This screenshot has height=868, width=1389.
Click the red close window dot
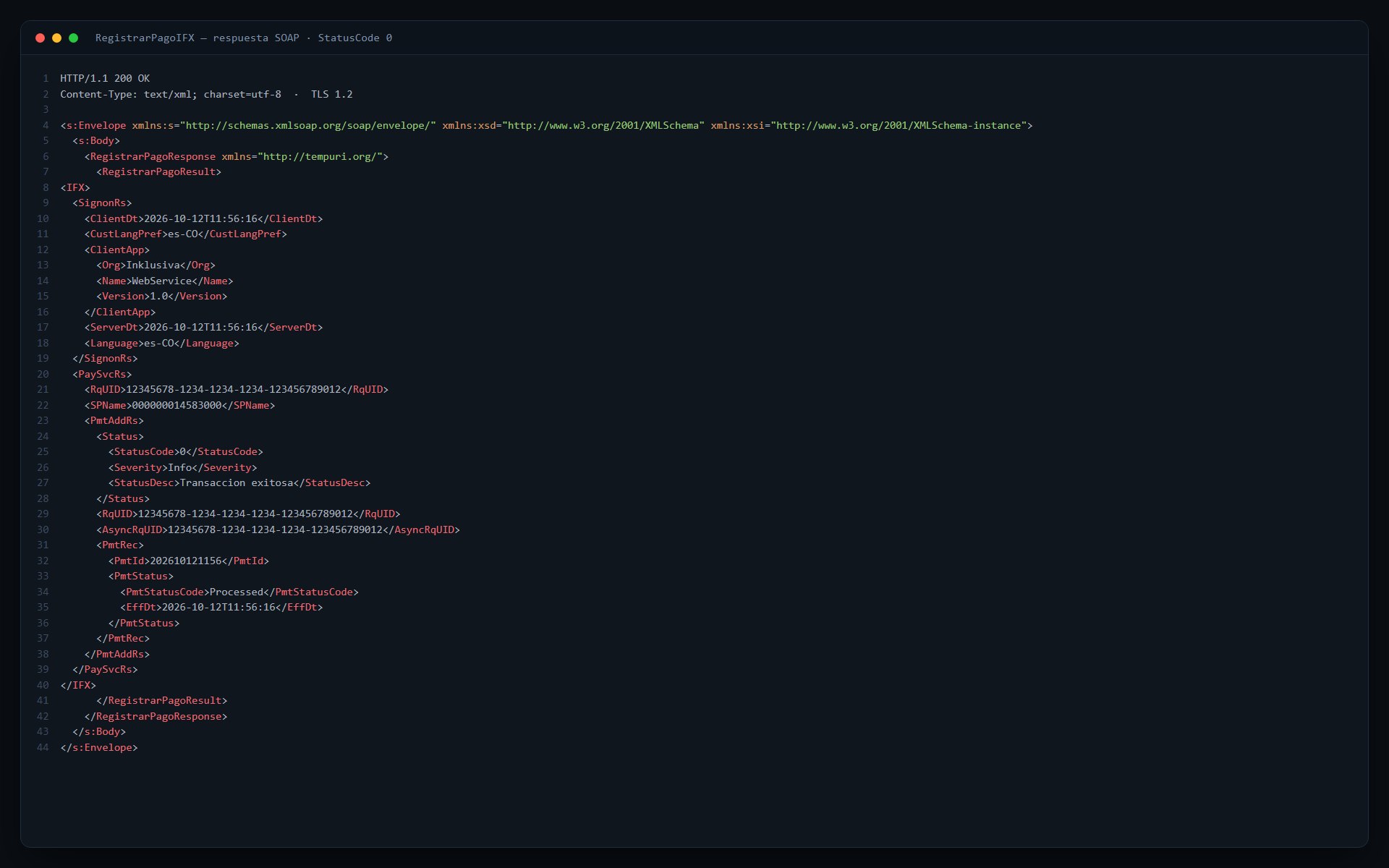coord(41,38)
